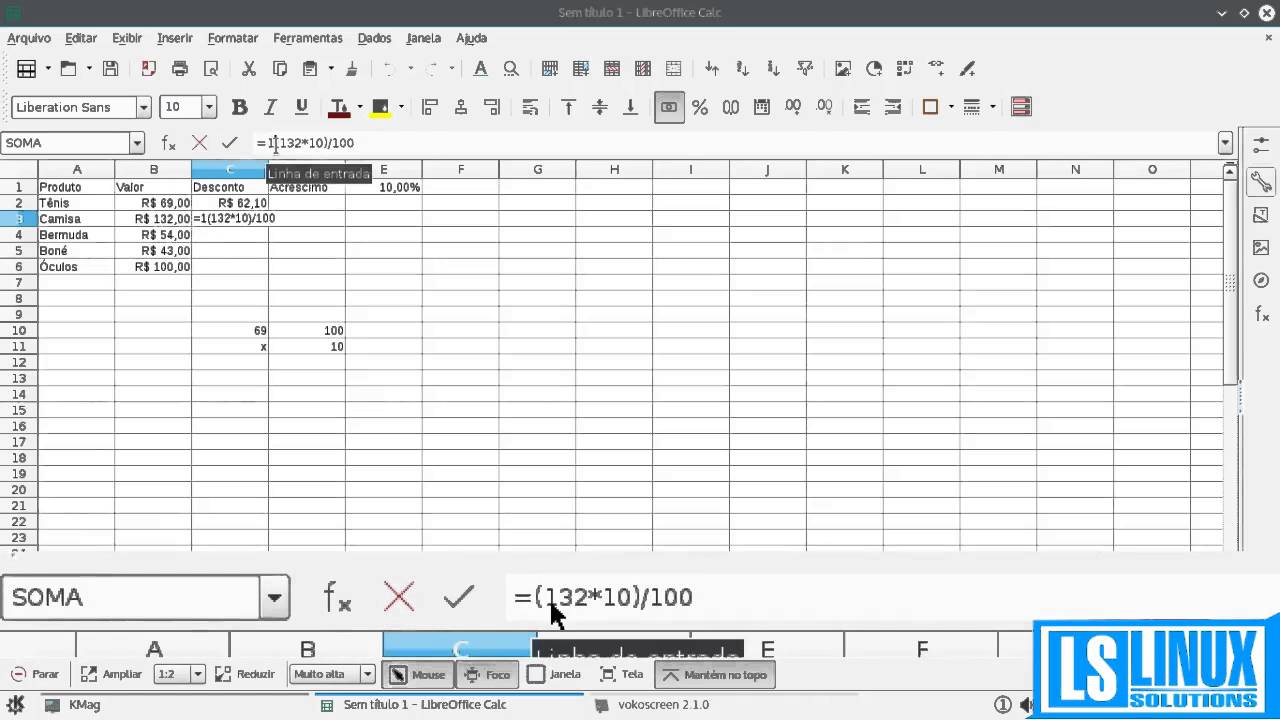The image size is (1280, 720).
Task: Switch to vokoscreen 2.1.0 taskbar entry
Action: click(x=650, y=705)
